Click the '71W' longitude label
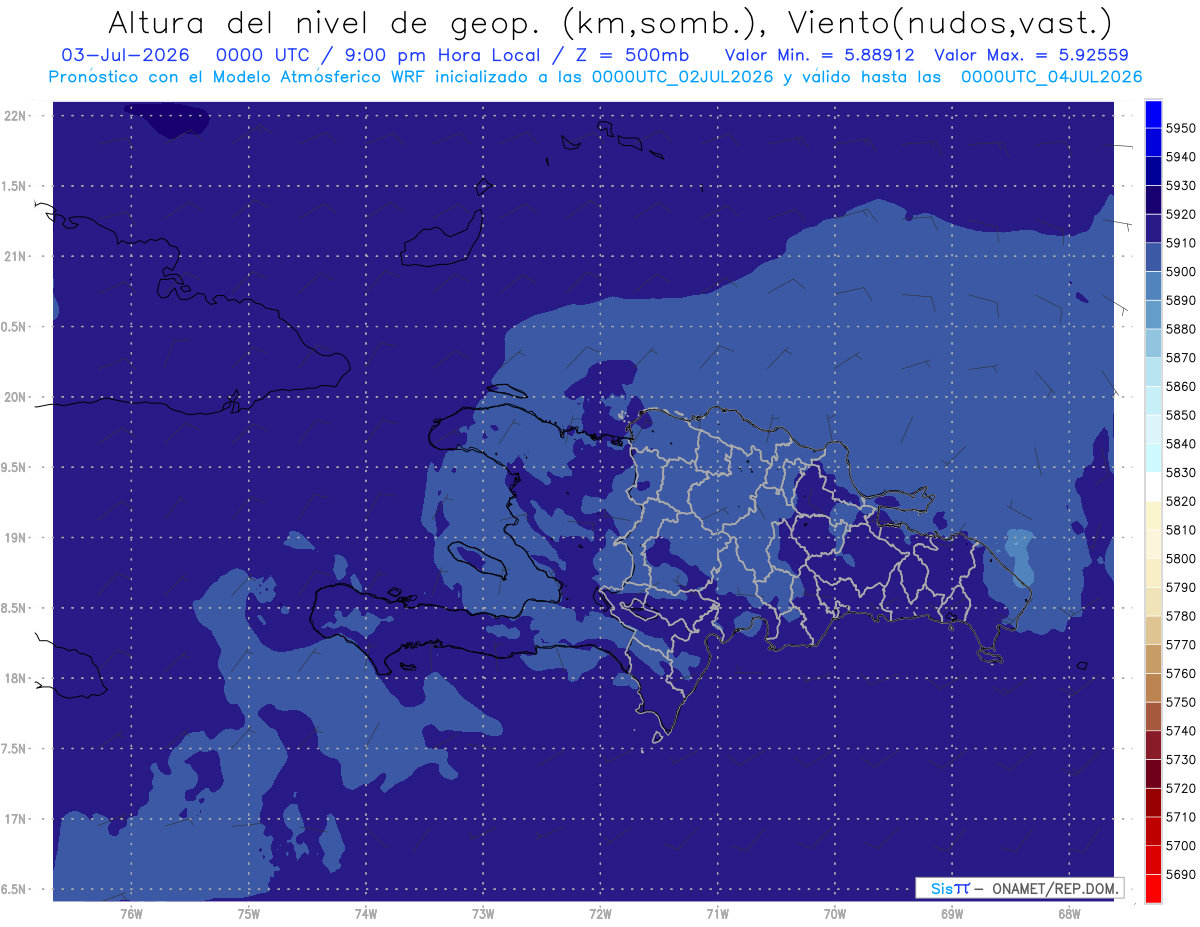The height and width of the screenshot is (927, 1200). coord(717,913)
